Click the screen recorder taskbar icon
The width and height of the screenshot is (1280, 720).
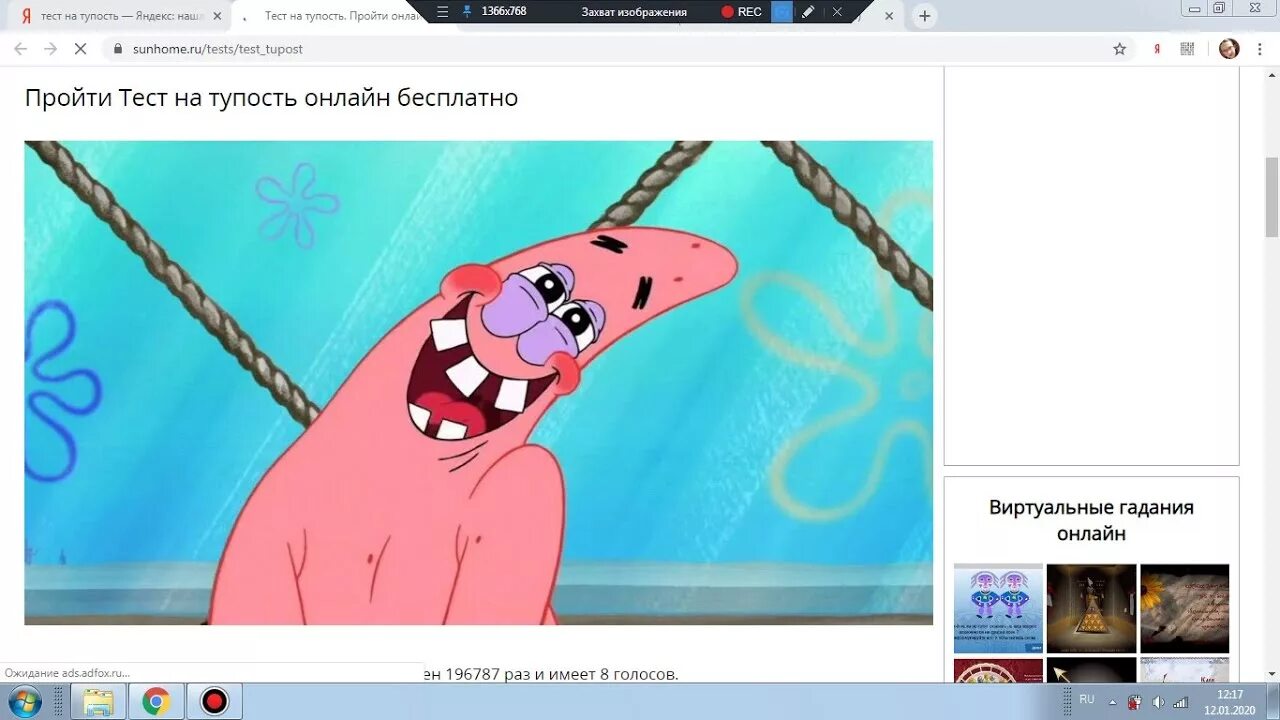(x=214, y=702)
